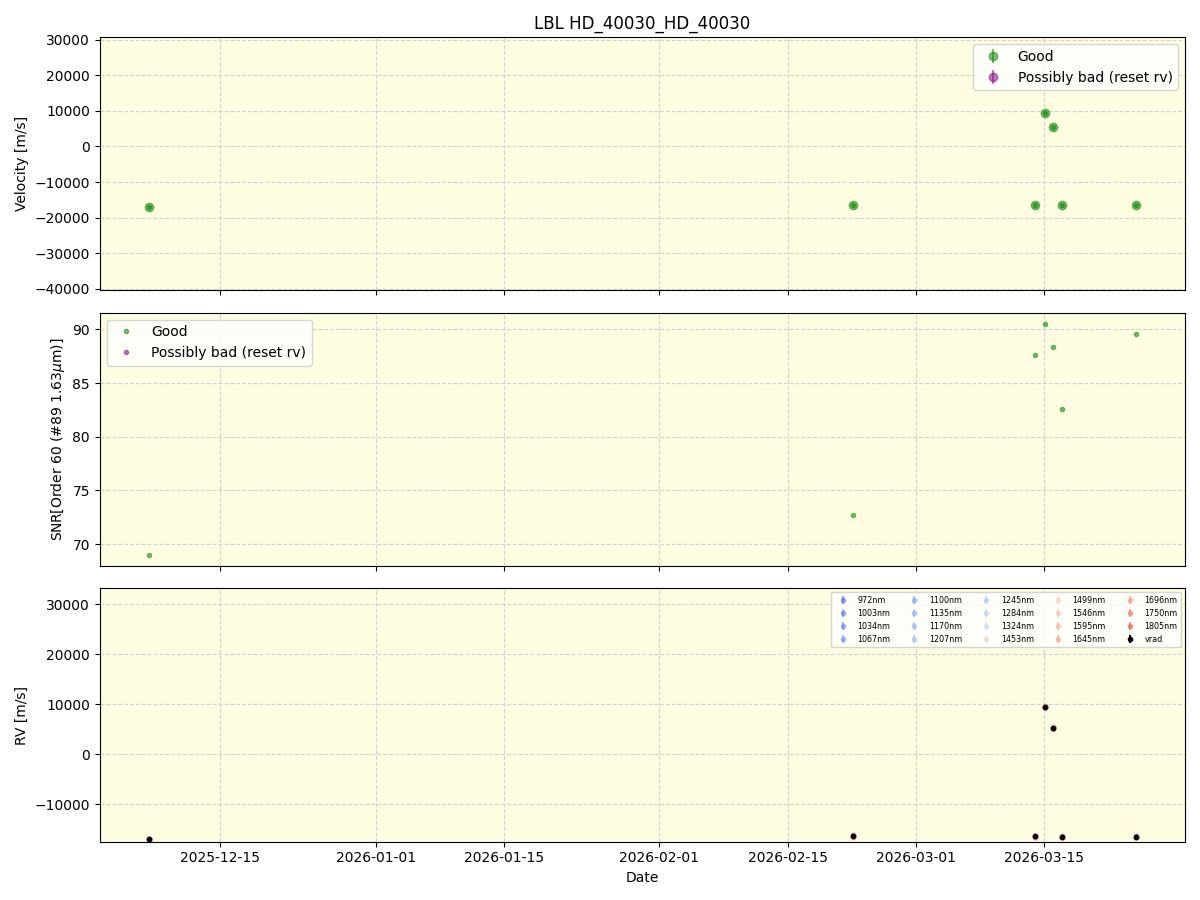Click the 20000 tick on RV axis
This screenshot has width=1200, height=900.
click(x=69, y=655)
